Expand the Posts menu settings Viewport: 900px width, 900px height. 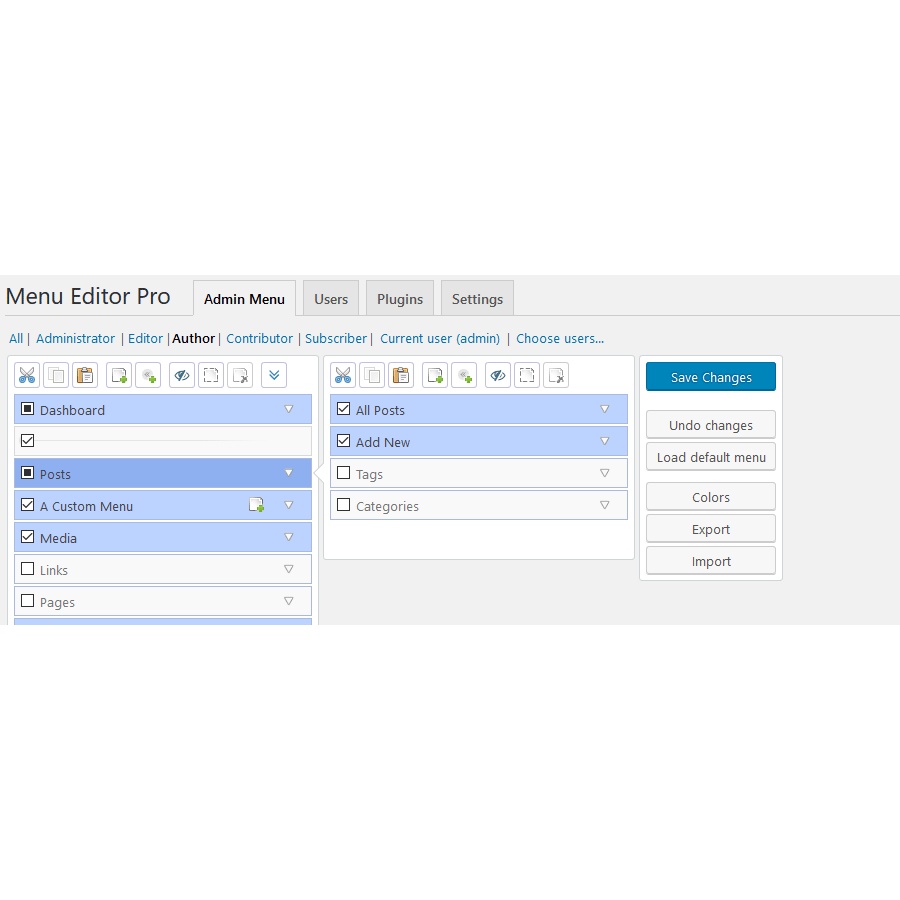289,473
